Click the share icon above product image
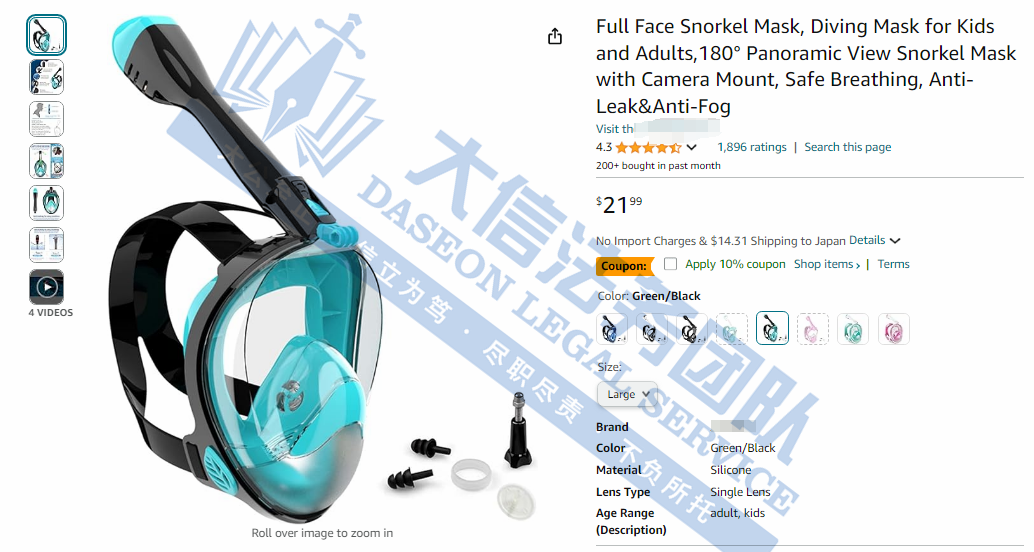Image resolution: width=1034 pixels, height=552 pixels. tap(555, 36)
